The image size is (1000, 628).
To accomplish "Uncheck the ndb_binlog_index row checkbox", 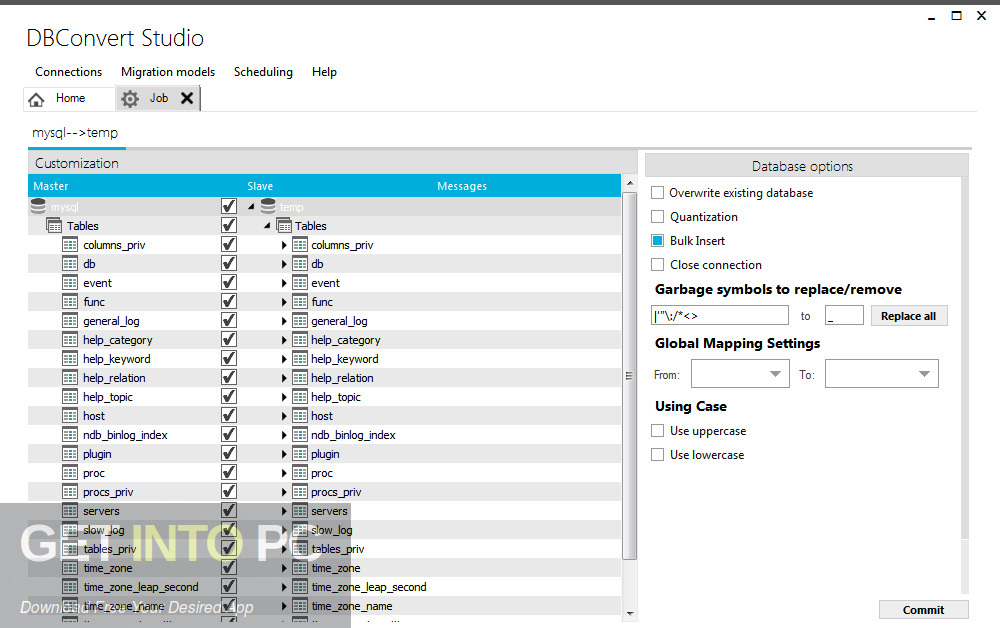I will click(229, 434).
